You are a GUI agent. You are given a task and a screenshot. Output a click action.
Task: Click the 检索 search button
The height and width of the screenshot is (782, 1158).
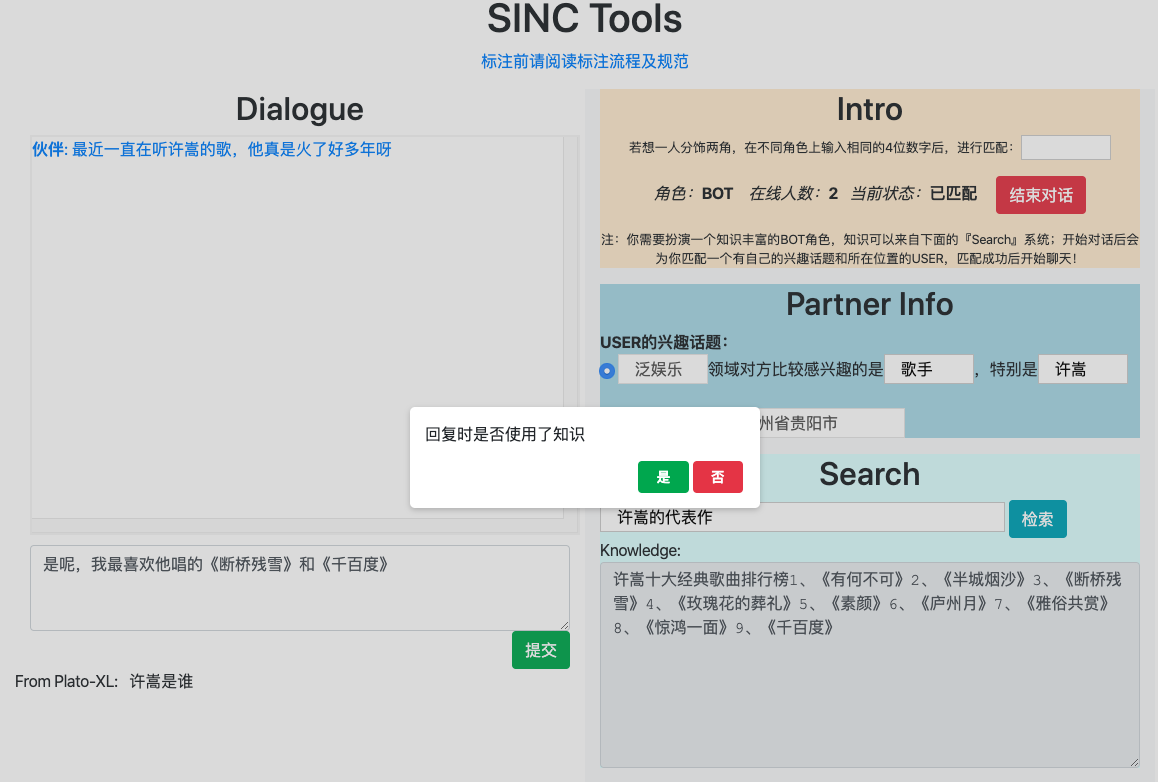pos(1037,519)
